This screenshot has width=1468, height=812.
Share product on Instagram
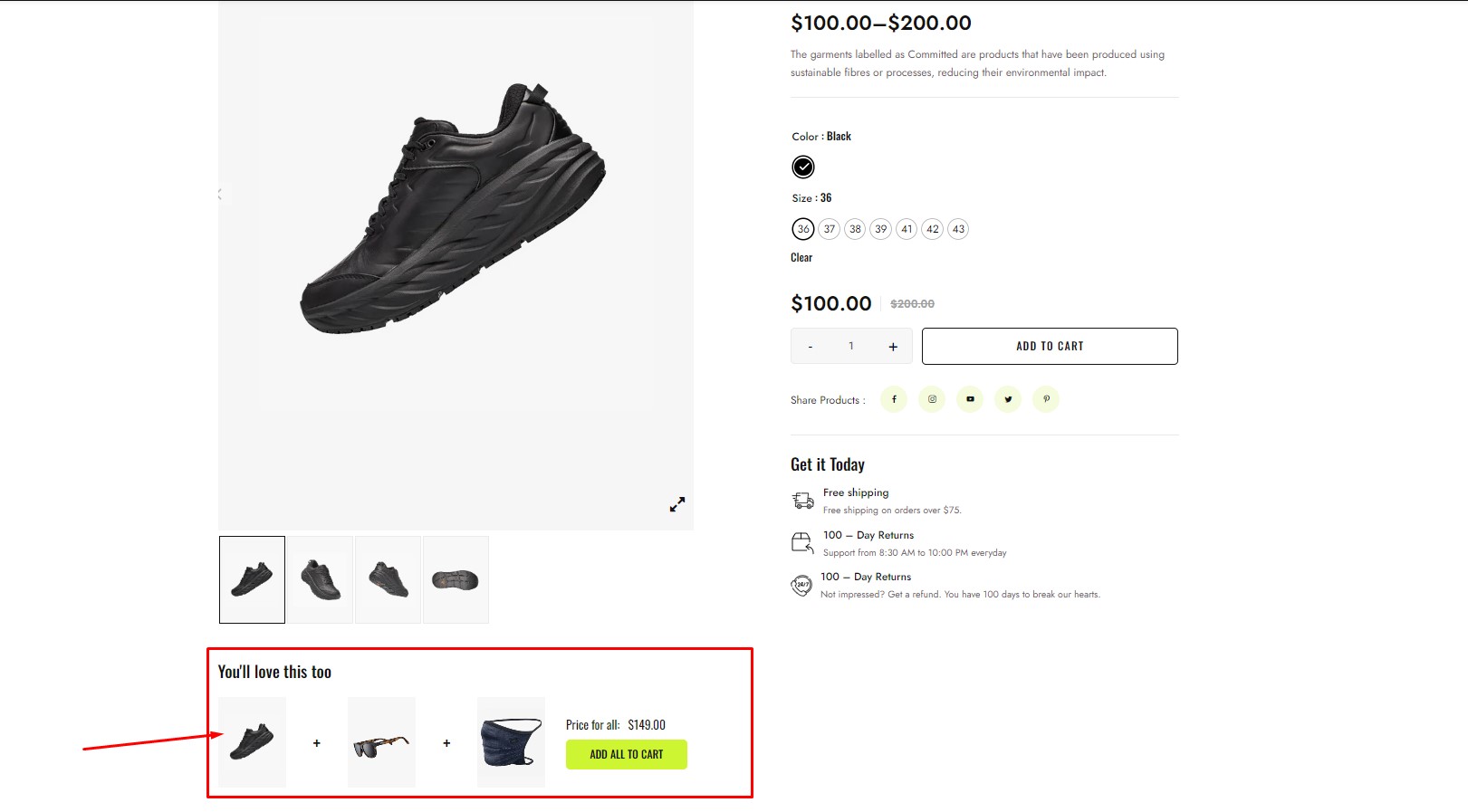point(932,399)
